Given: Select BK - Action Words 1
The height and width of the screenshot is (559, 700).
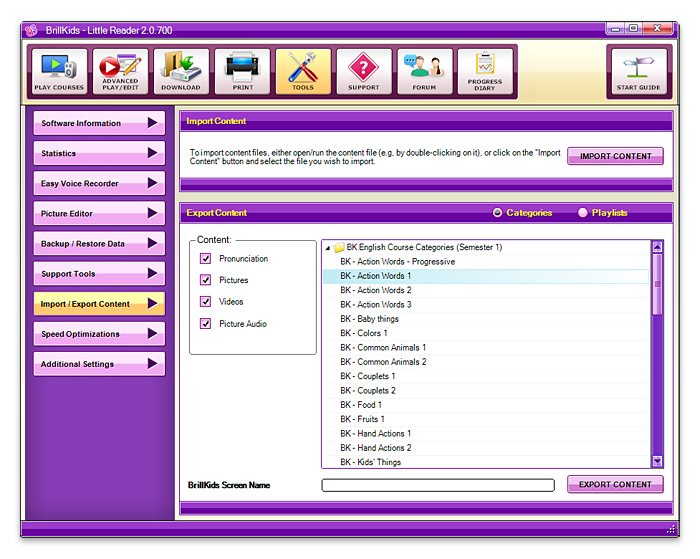Looking at the screenshot, I should (486, 276).
